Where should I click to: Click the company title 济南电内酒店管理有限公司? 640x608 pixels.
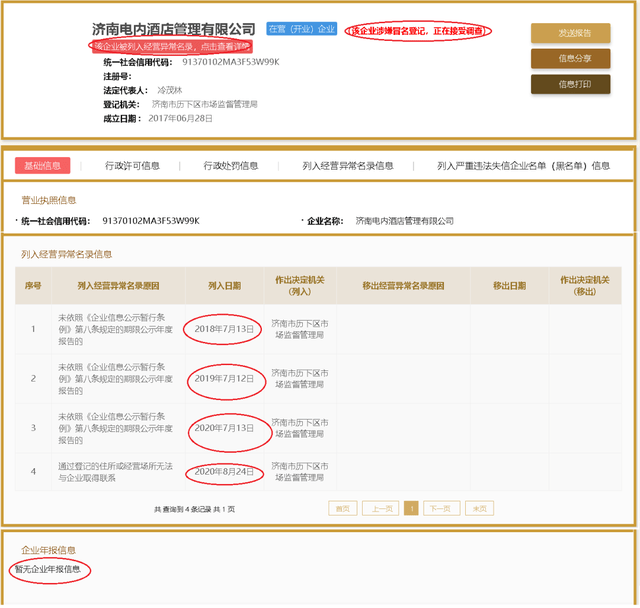pos(173,29)
